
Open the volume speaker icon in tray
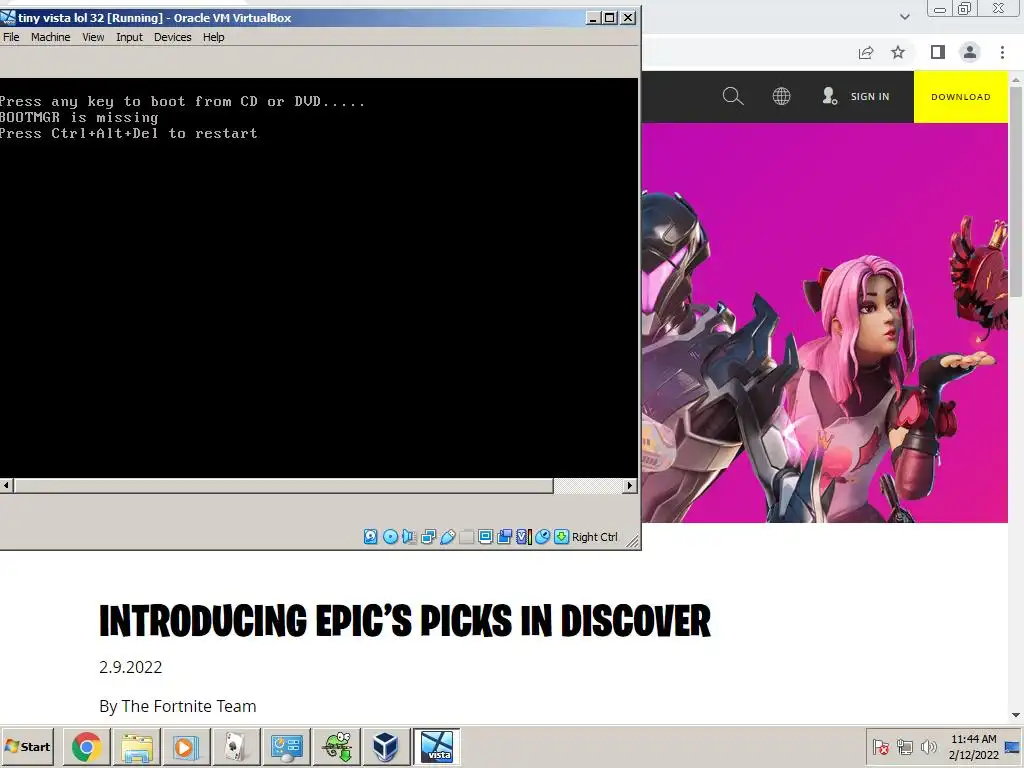(928, 746)
